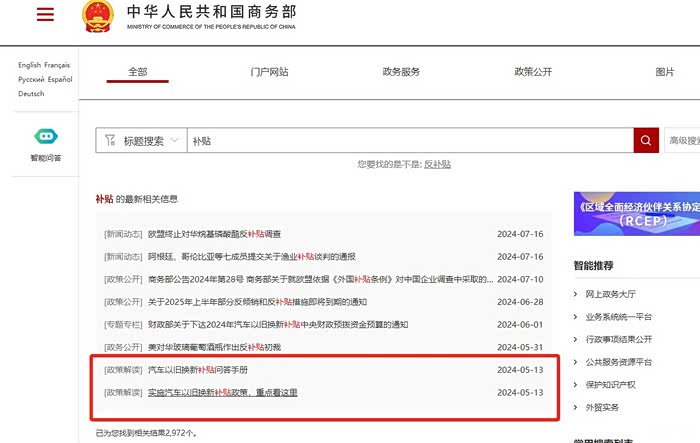Click the red magnifier search button
Viewport: 700px width, 443px height.
[646, 140]
